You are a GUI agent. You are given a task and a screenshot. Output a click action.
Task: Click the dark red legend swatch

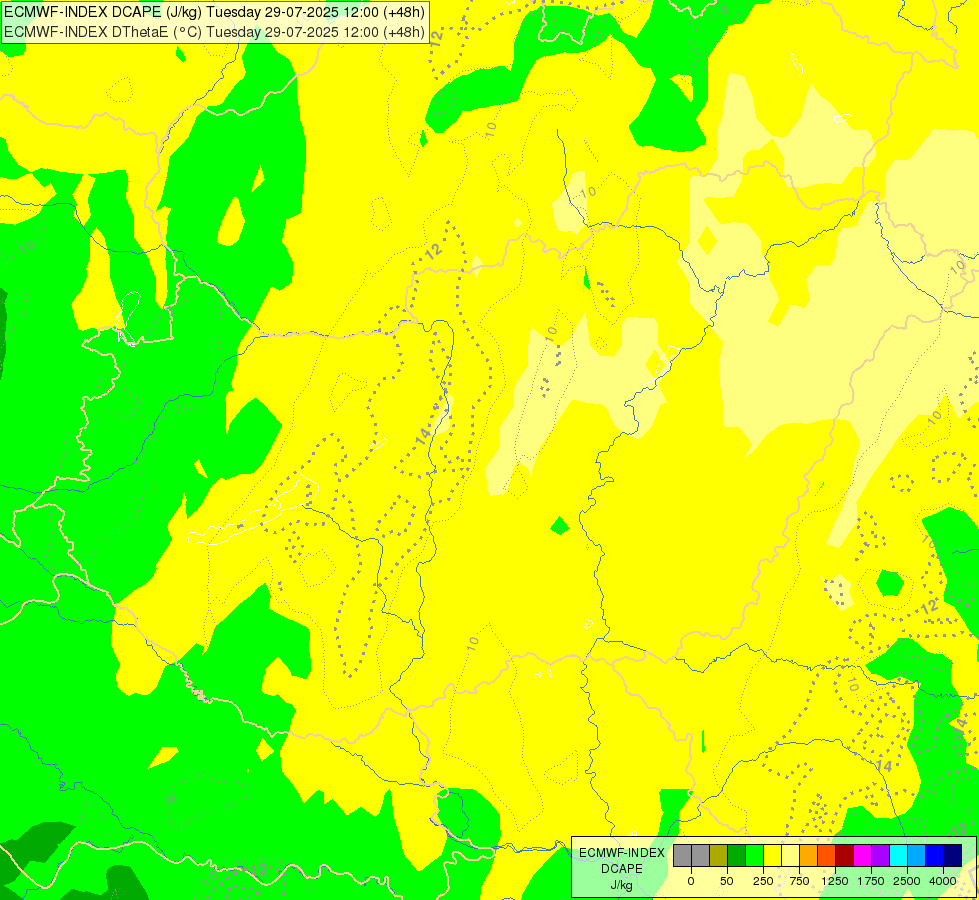(x=845, y=856)
